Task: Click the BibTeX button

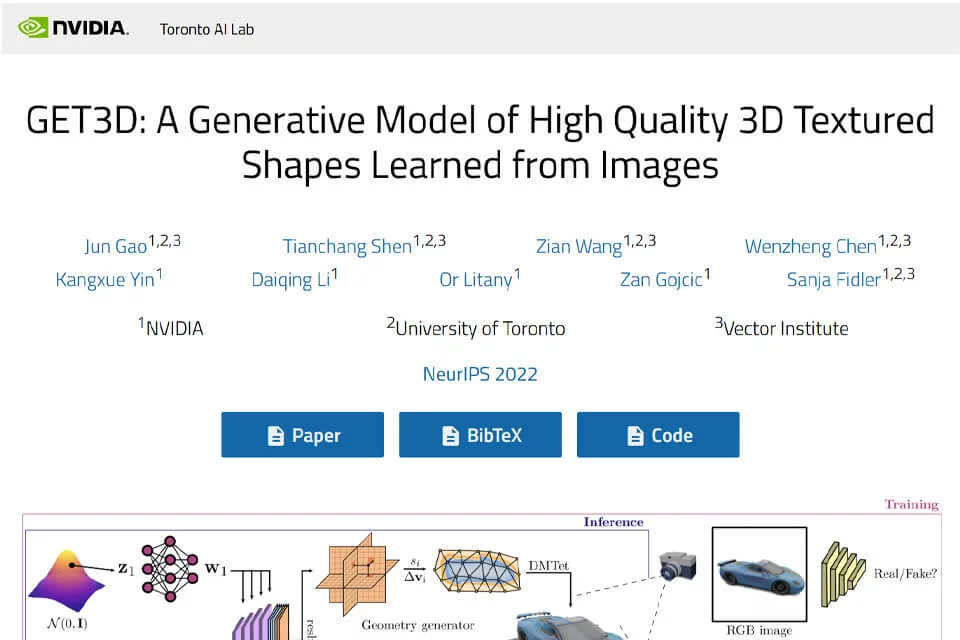Action: [x=480, y=435]
